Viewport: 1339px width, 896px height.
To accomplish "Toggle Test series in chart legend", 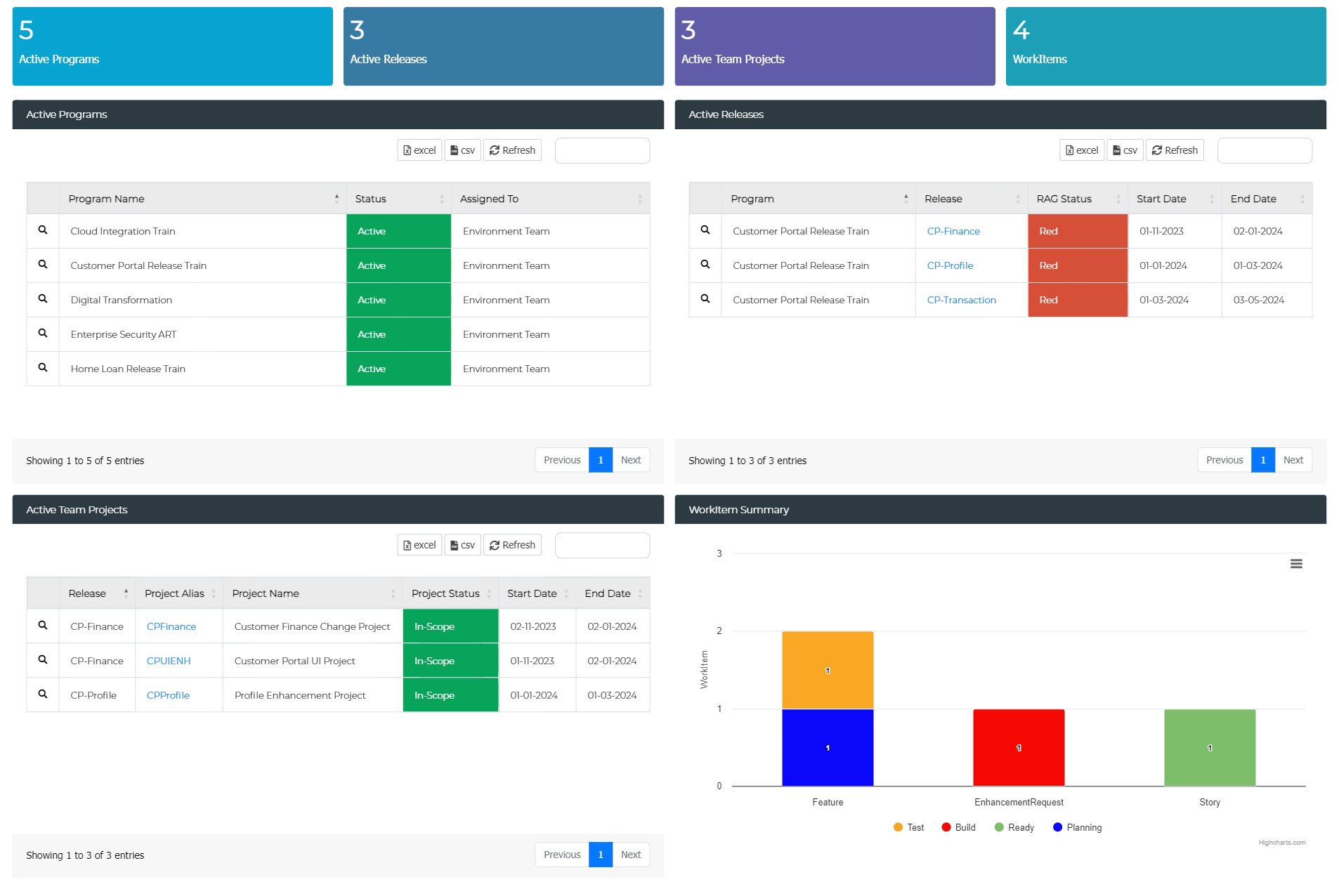I will click(908, 827).
